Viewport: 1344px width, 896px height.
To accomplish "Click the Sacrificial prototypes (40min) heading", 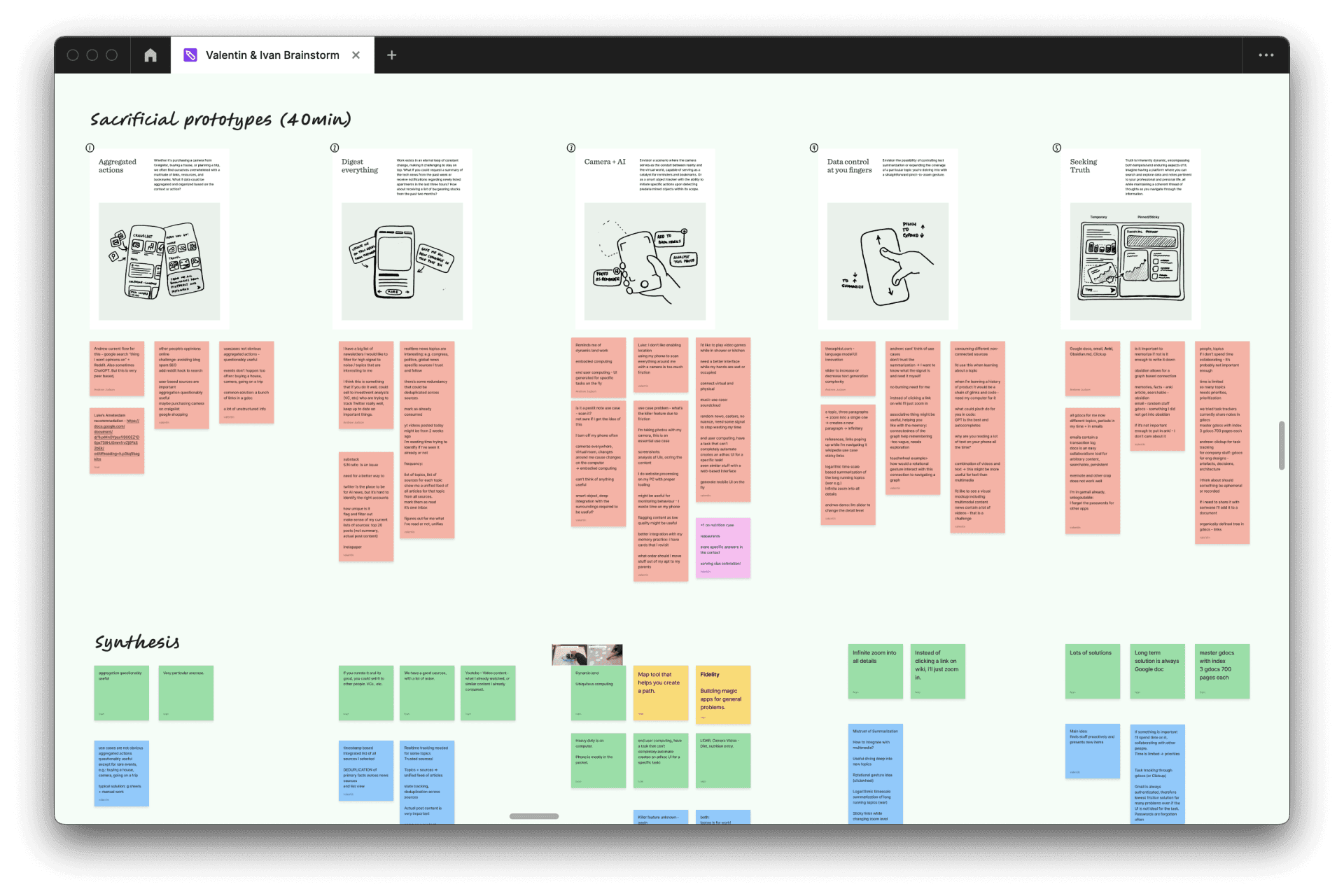I will click(x=220, y=120).
